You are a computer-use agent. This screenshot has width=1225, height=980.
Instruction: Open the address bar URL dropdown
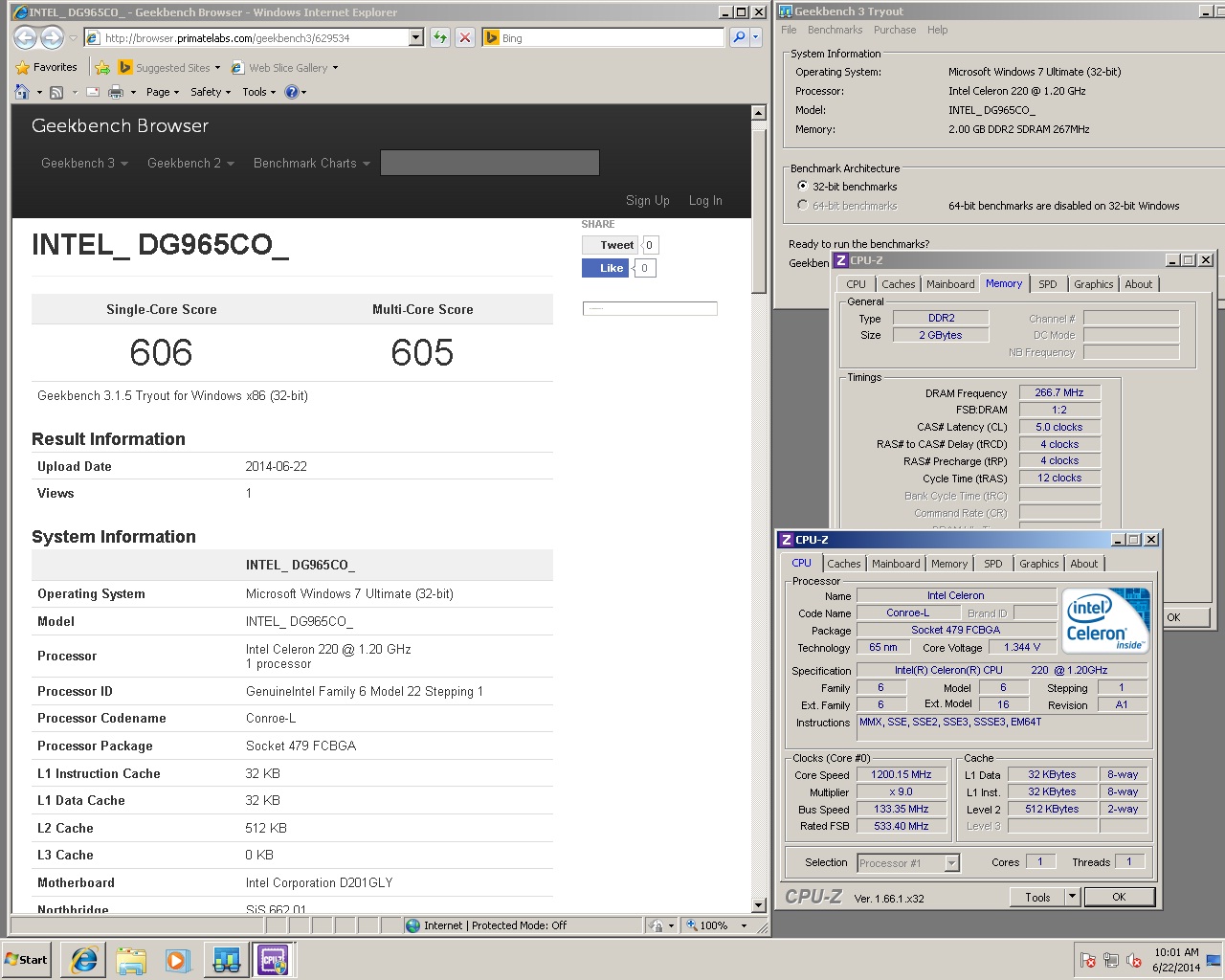click(x=415, y=37)
